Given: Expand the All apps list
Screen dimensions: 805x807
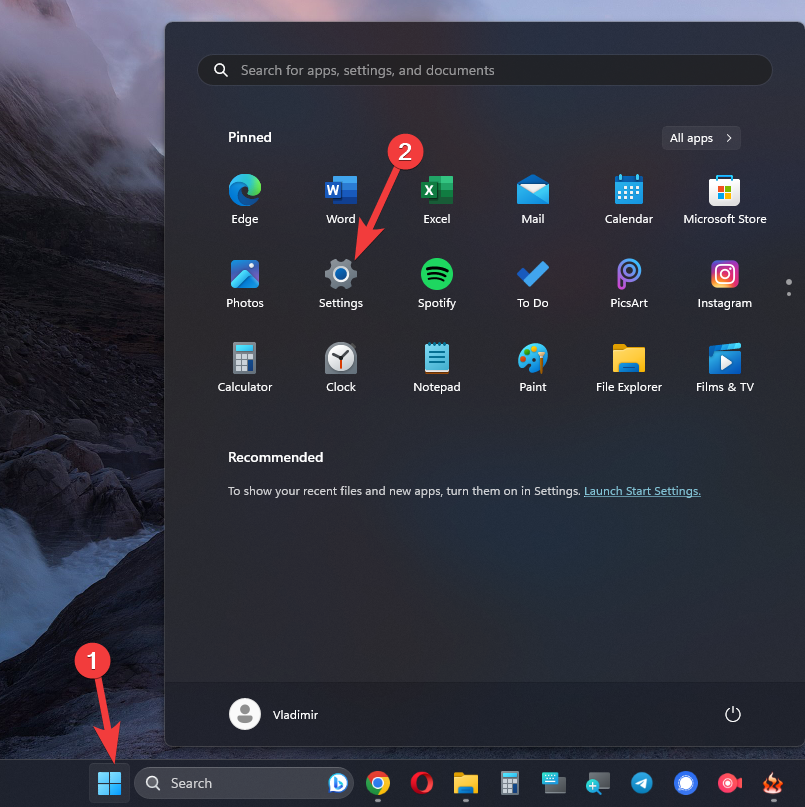Looking at the screenshot, I should click(x=701, y=138).
